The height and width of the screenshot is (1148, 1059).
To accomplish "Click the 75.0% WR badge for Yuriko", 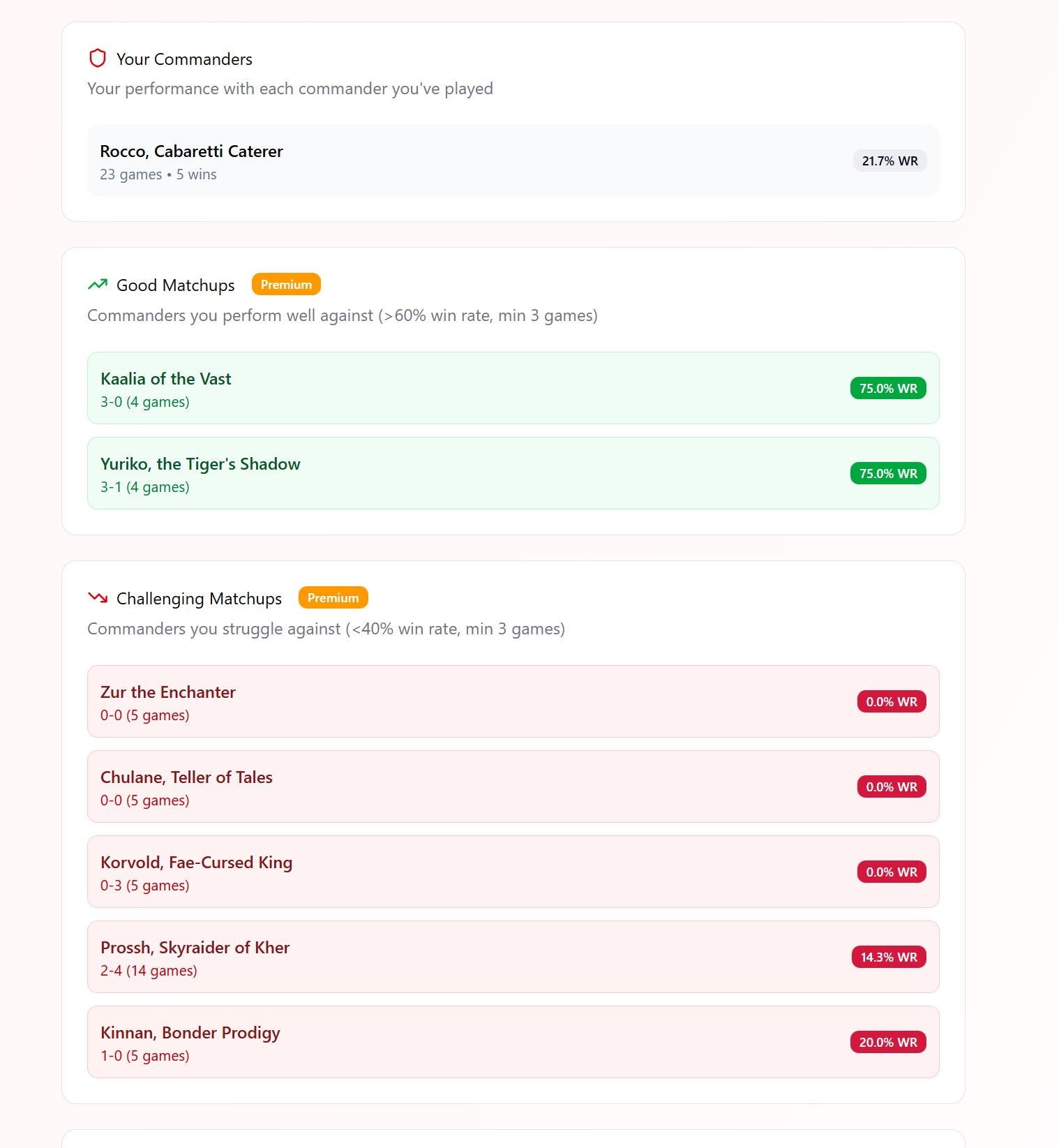I will pos(887,474).
